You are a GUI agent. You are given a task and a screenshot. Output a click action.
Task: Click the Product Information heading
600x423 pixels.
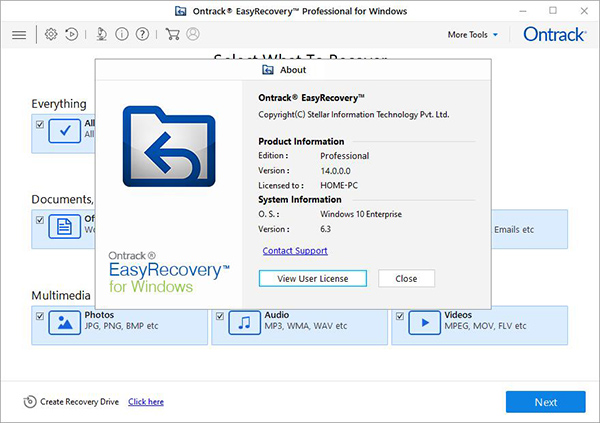pyautogui.click(x=301, y=141)
